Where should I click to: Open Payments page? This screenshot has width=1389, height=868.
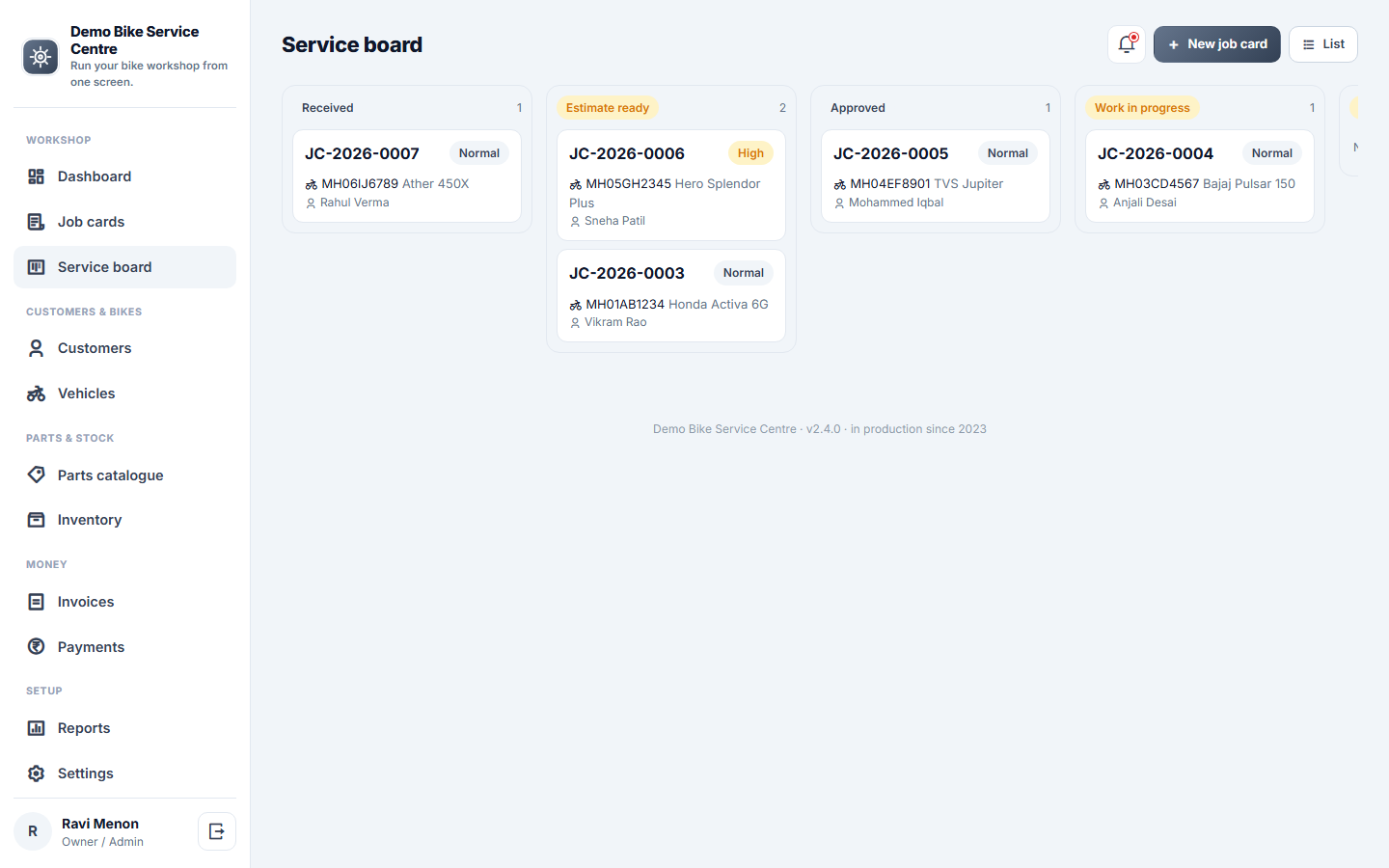[124, 647]
